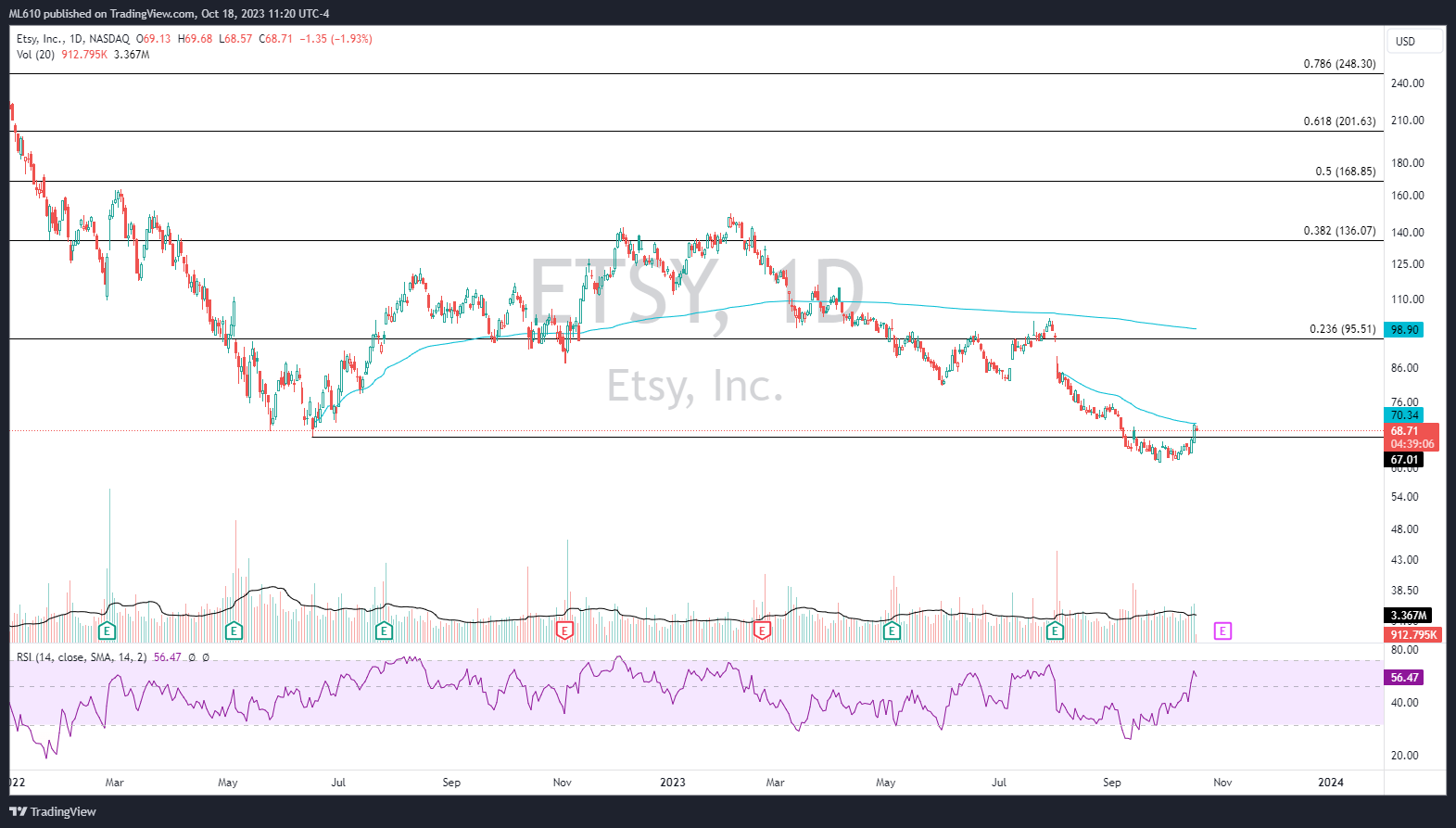Click the 110.00 label on price axis
1456x828 pixels.
(1408, 299)
